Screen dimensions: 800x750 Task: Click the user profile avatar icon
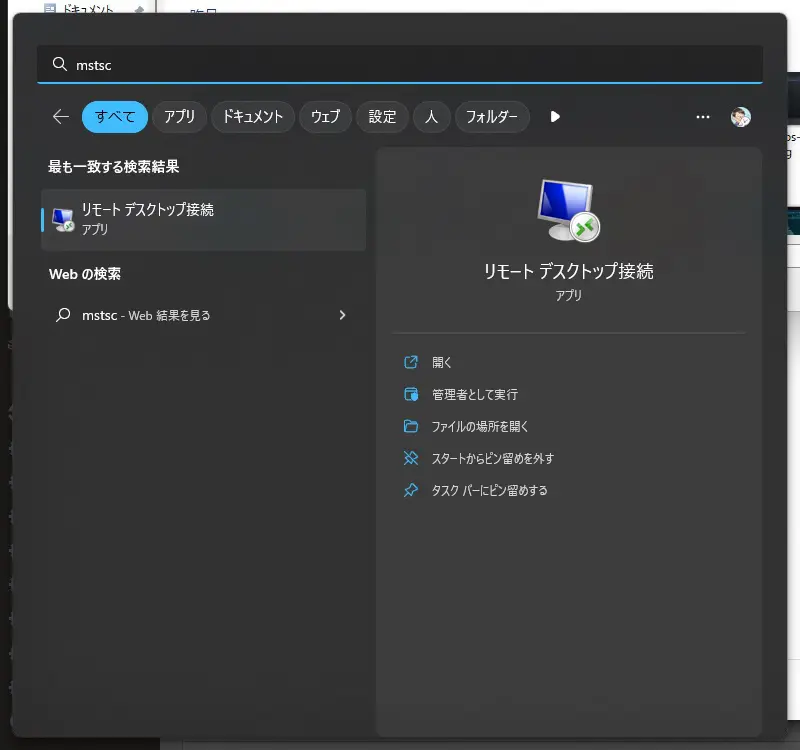pos(740,117)
